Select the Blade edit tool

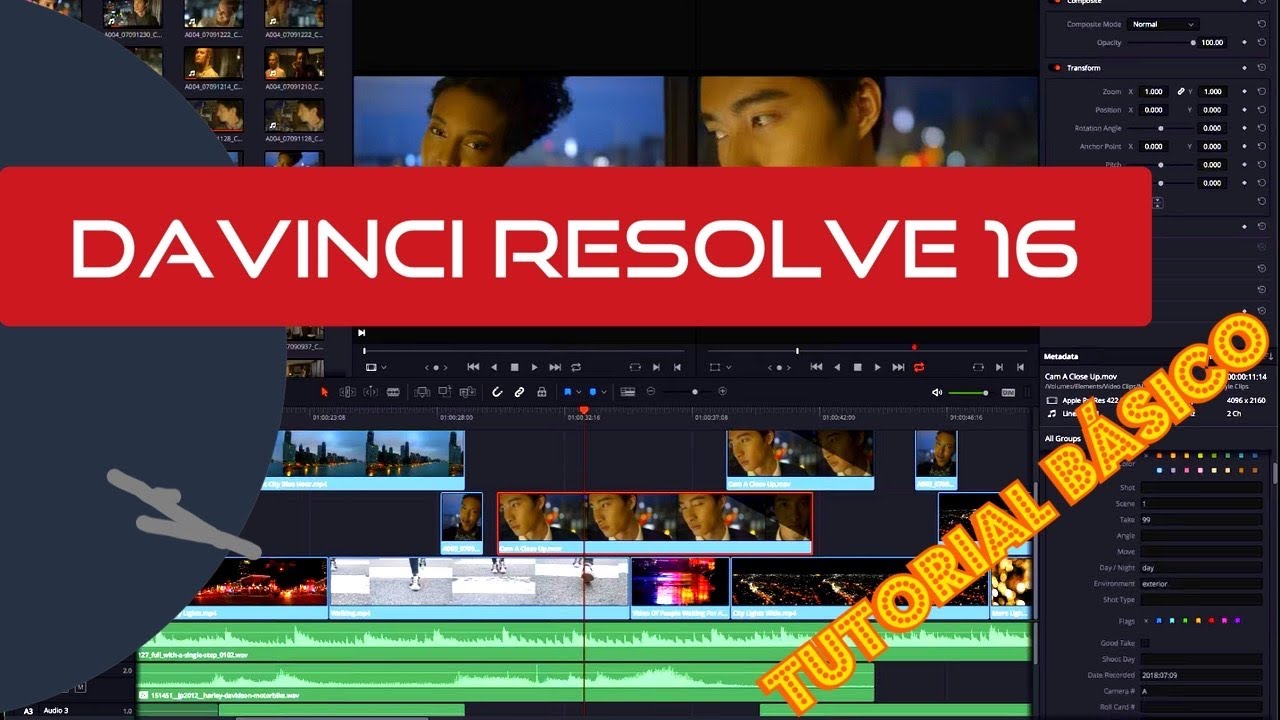[x=393, y=392]
